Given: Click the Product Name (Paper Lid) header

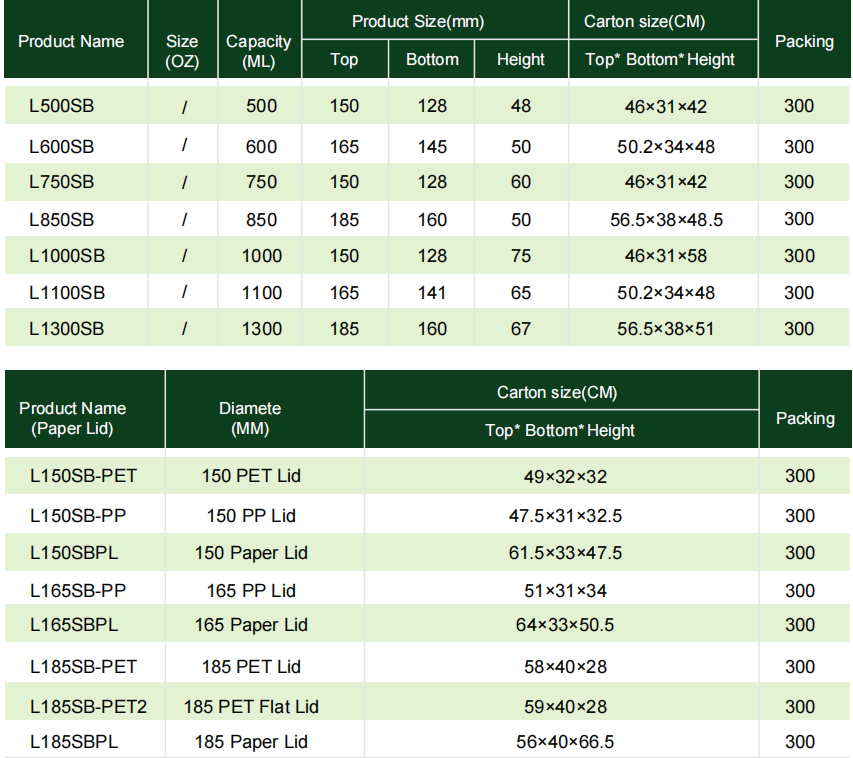Looking at the screenshot, I should coord(72,418).
